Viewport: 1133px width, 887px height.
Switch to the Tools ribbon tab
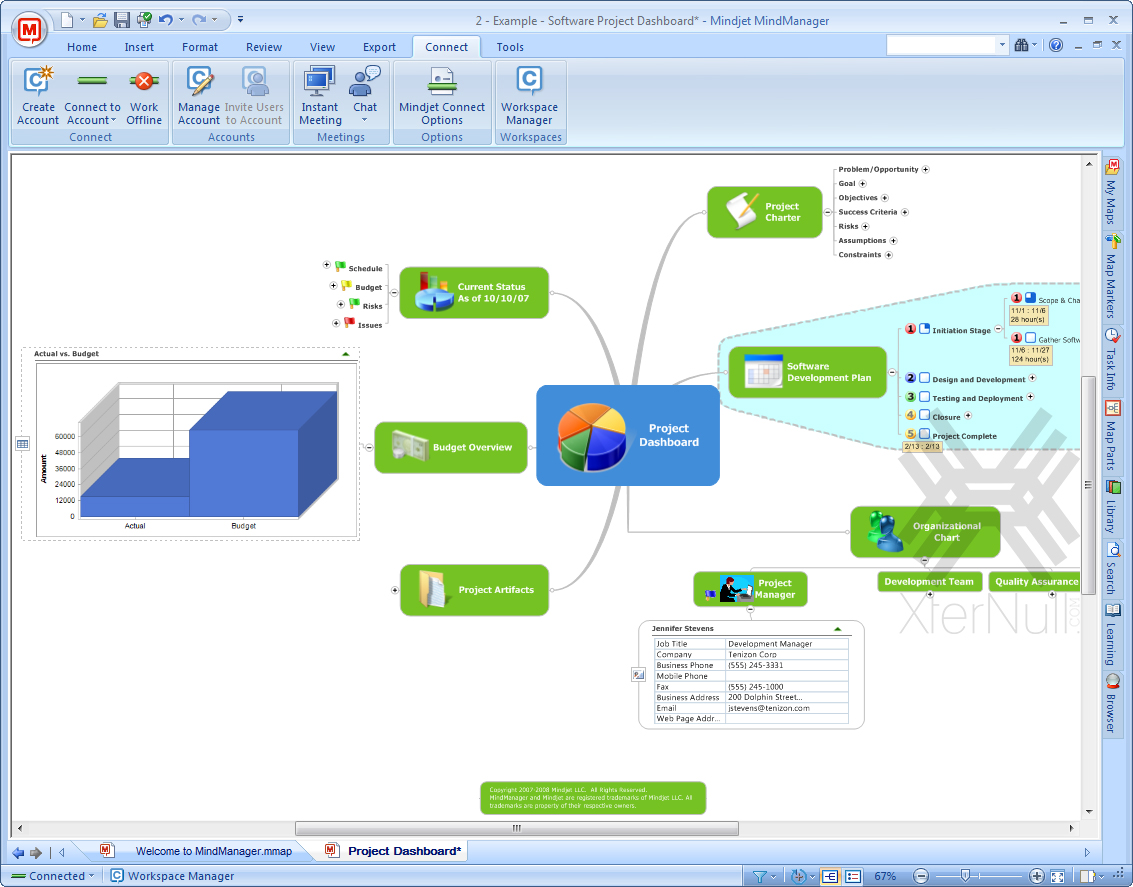[x=510, y=46]
